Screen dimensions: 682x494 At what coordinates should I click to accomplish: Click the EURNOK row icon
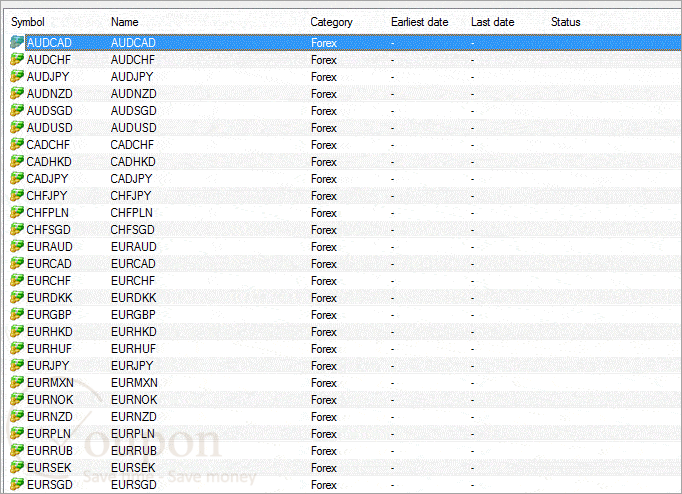[x=17, y=399]
